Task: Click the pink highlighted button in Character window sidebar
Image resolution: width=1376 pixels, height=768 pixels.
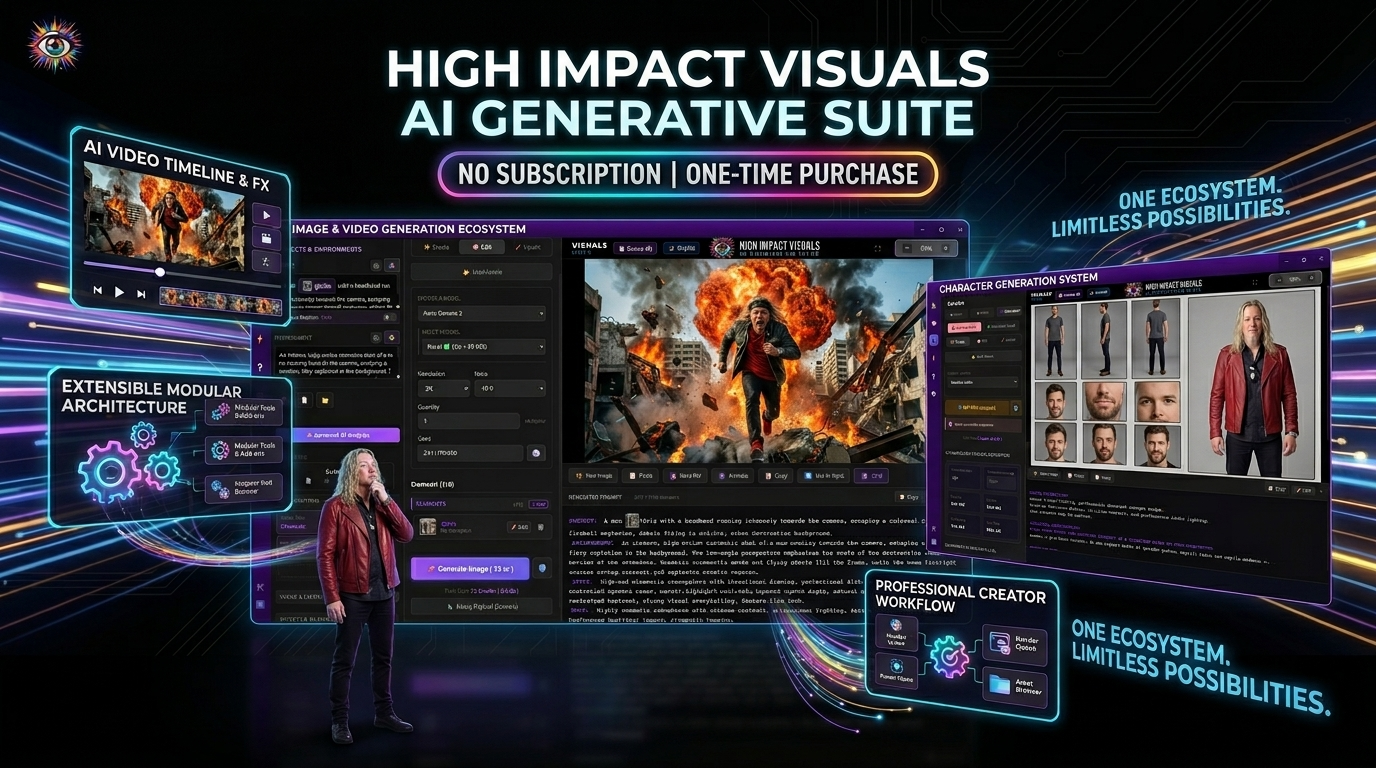Action: coord(965,327)
